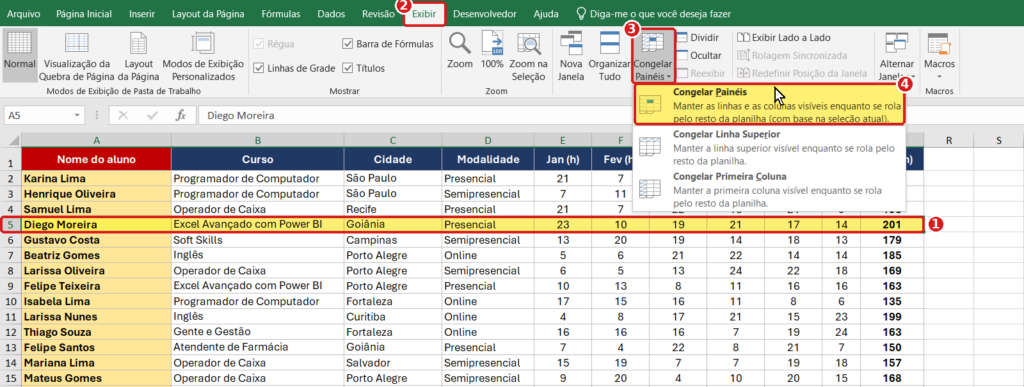Click the cell Gustavo Costa
This screenshot has width=1024, height=387.
coord(97,240)
